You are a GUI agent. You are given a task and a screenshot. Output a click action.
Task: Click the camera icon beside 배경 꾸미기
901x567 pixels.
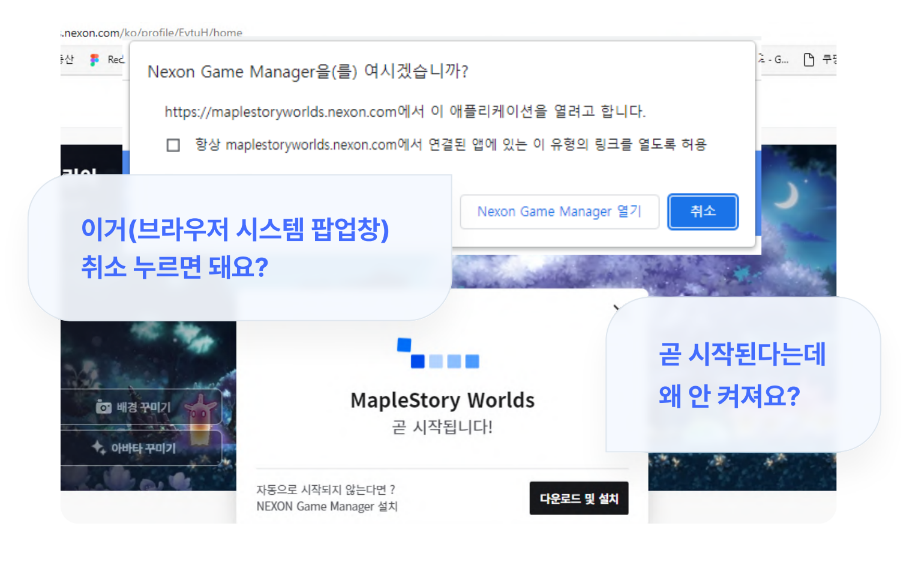103,407
